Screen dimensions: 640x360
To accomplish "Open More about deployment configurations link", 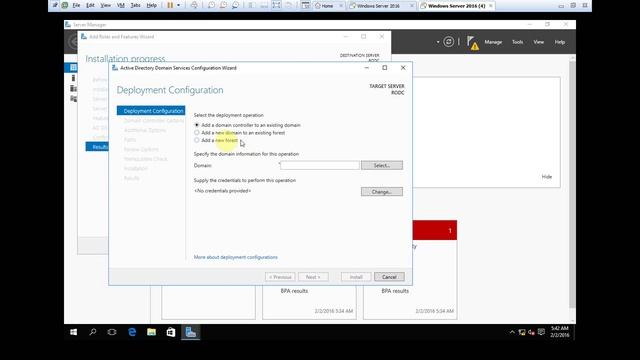I will (236, 257).
